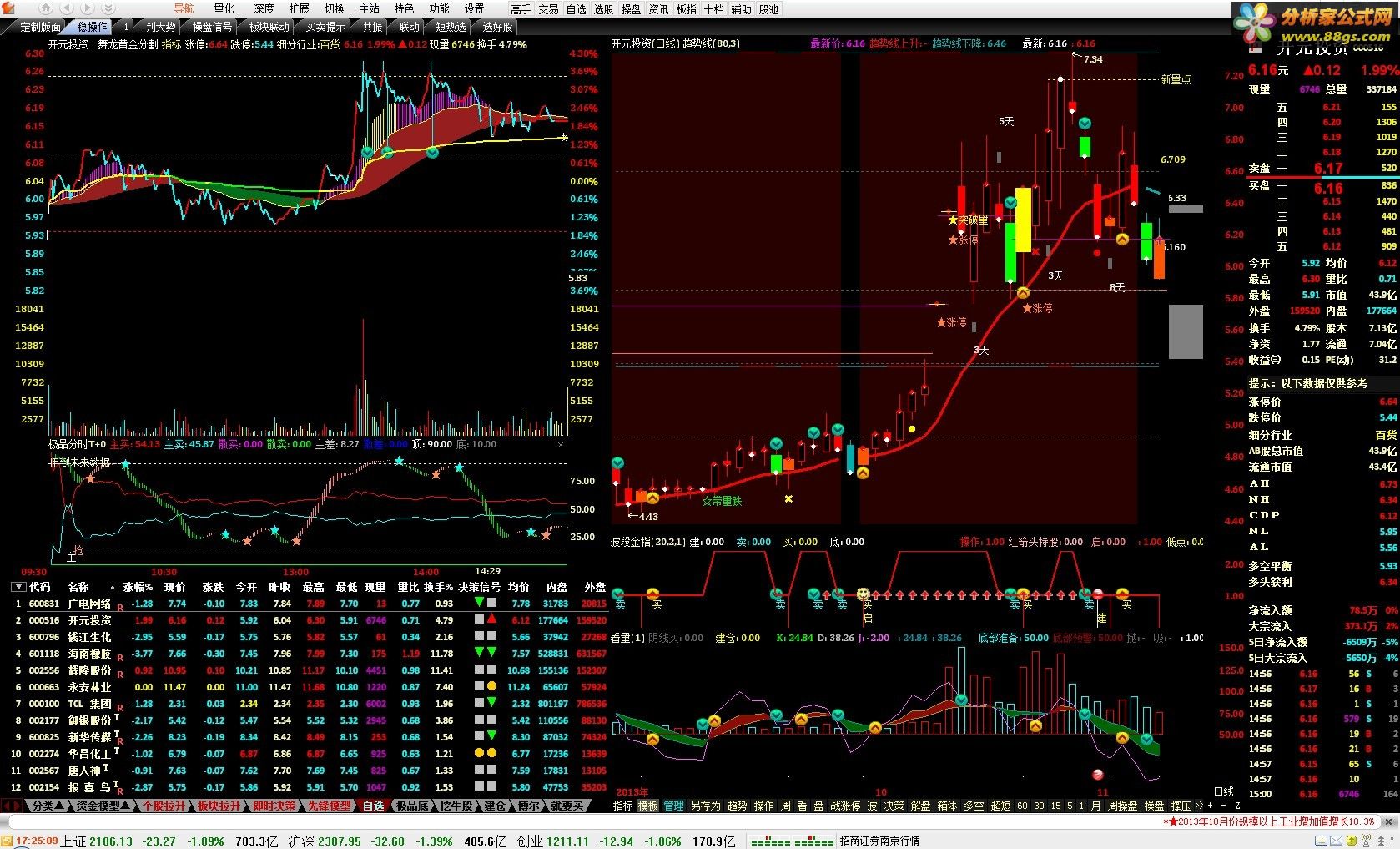Click the 模板 button in chart toolbar
1400x849 pixels.
[648, 806]
